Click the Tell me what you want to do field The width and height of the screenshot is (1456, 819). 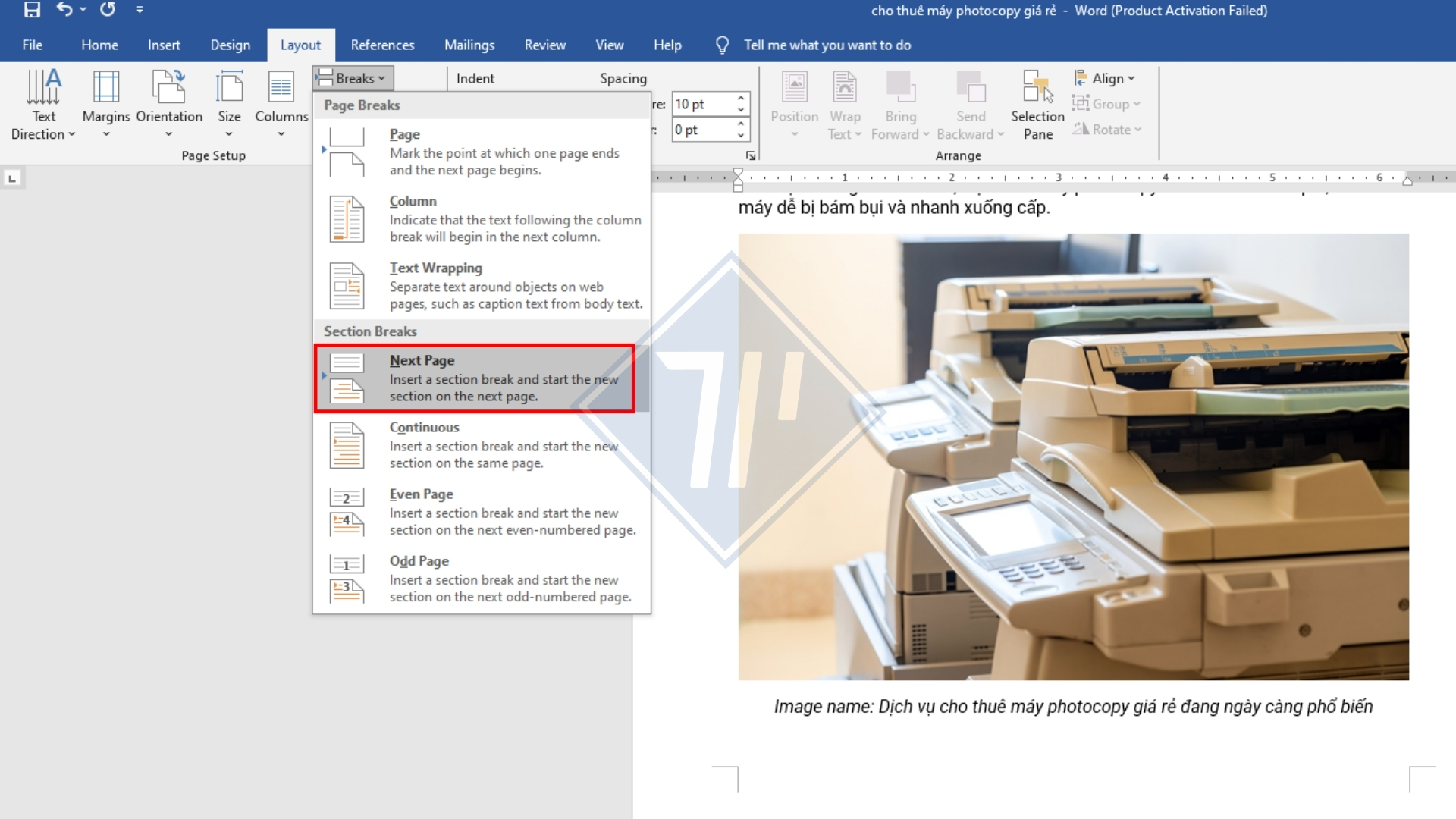(x=827, y=45)
